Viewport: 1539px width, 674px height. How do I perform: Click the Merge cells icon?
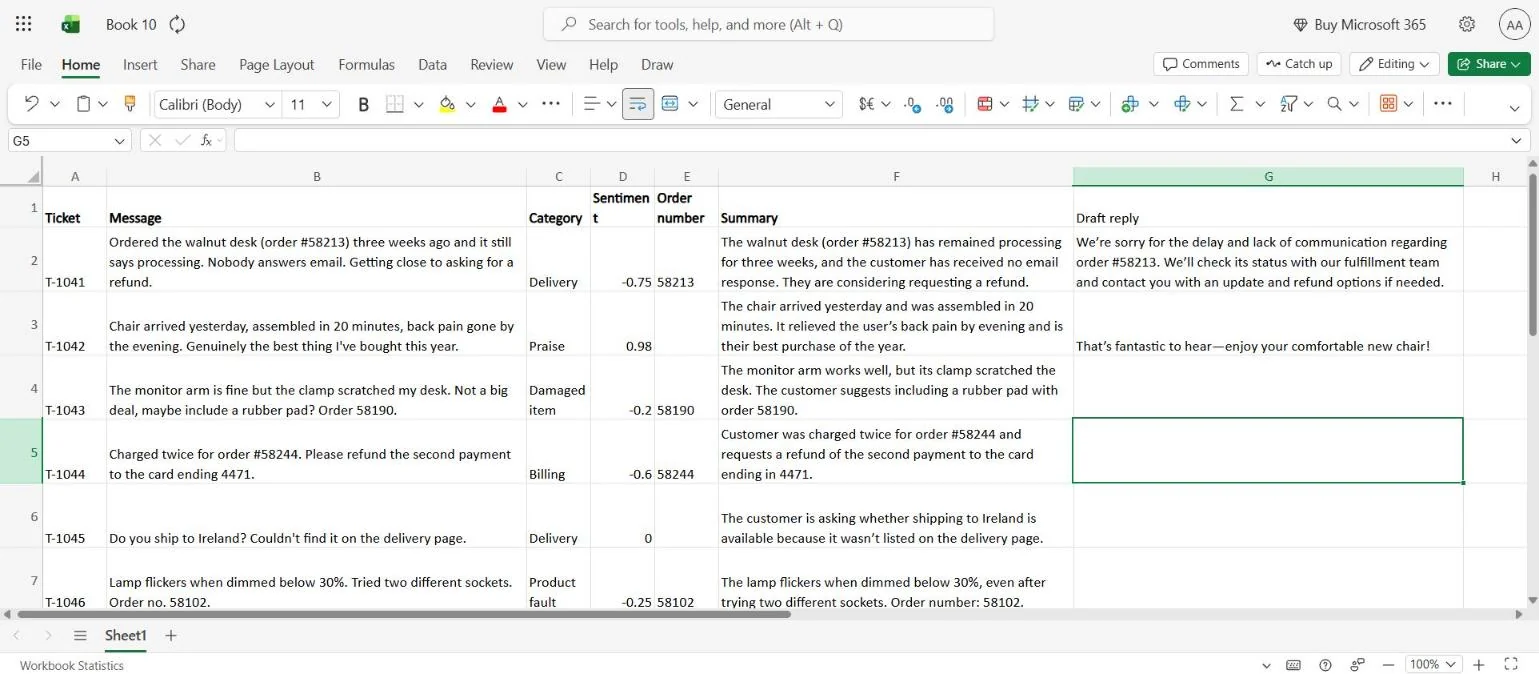(x=669, y=104)
